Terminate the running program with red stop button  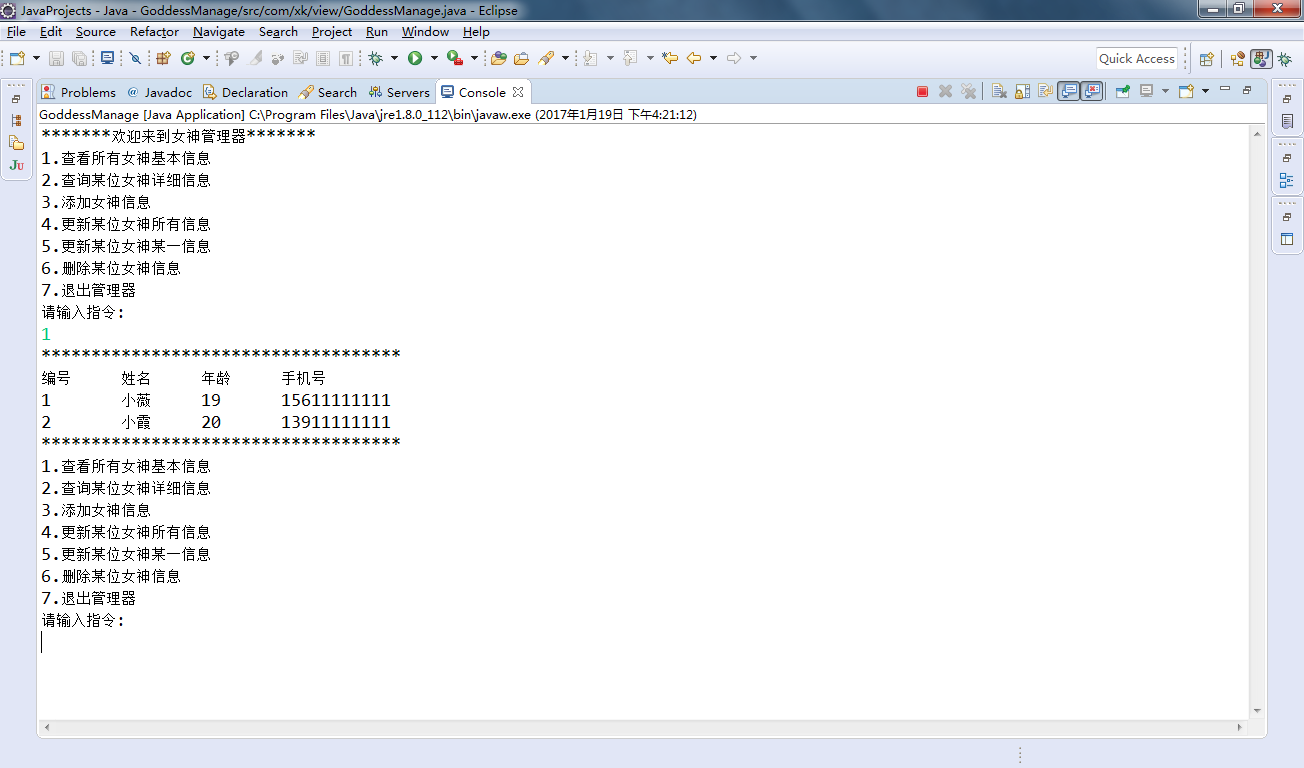pos(922,91)
